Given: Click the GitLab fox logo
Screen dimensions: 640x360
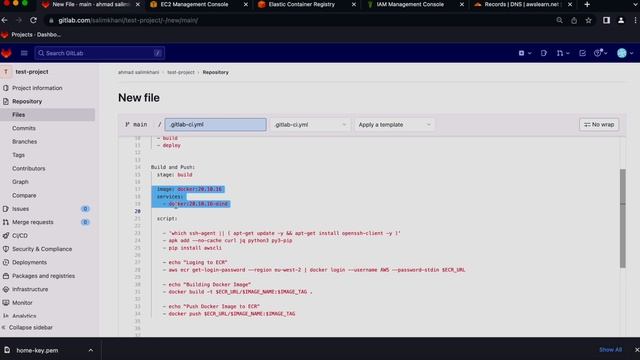Looking at the screenshot, I should pyautogui.click(x=6, y=53).
